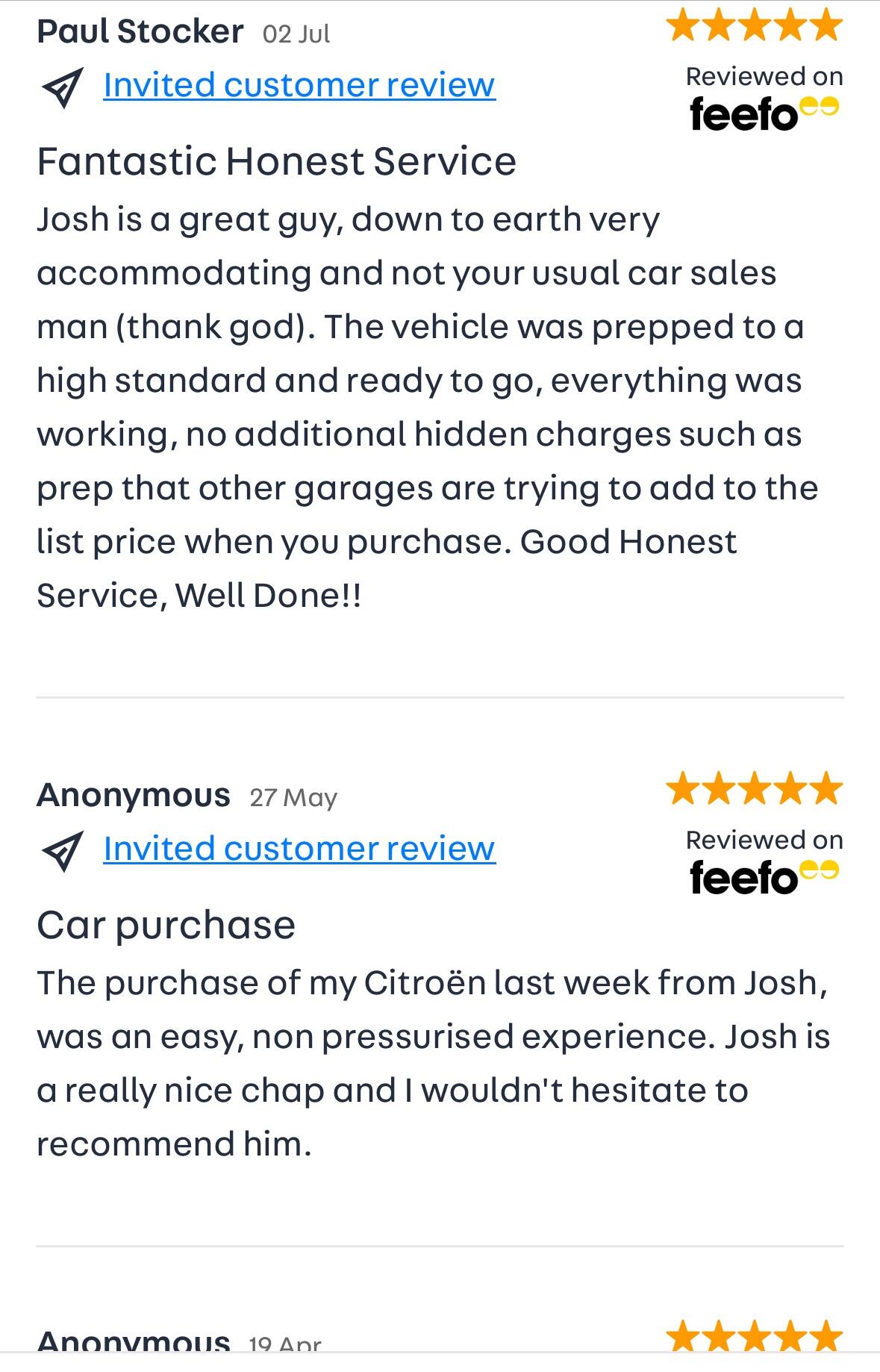
Task: Click the paper plane icon in Paul Stocker's review
Action: pyautogui.click(x=63, y=88)
